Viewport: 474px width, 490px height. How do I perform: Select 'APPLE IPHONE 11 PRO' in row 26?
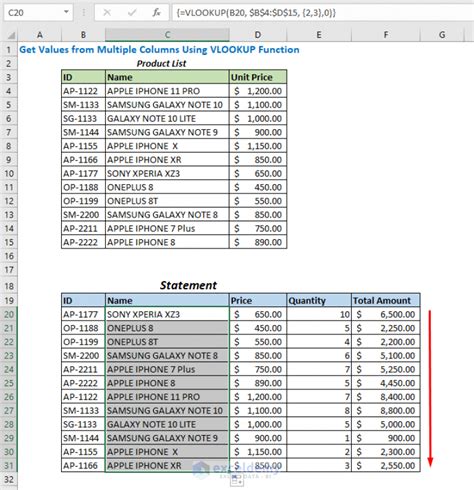(x=167, y=397)
